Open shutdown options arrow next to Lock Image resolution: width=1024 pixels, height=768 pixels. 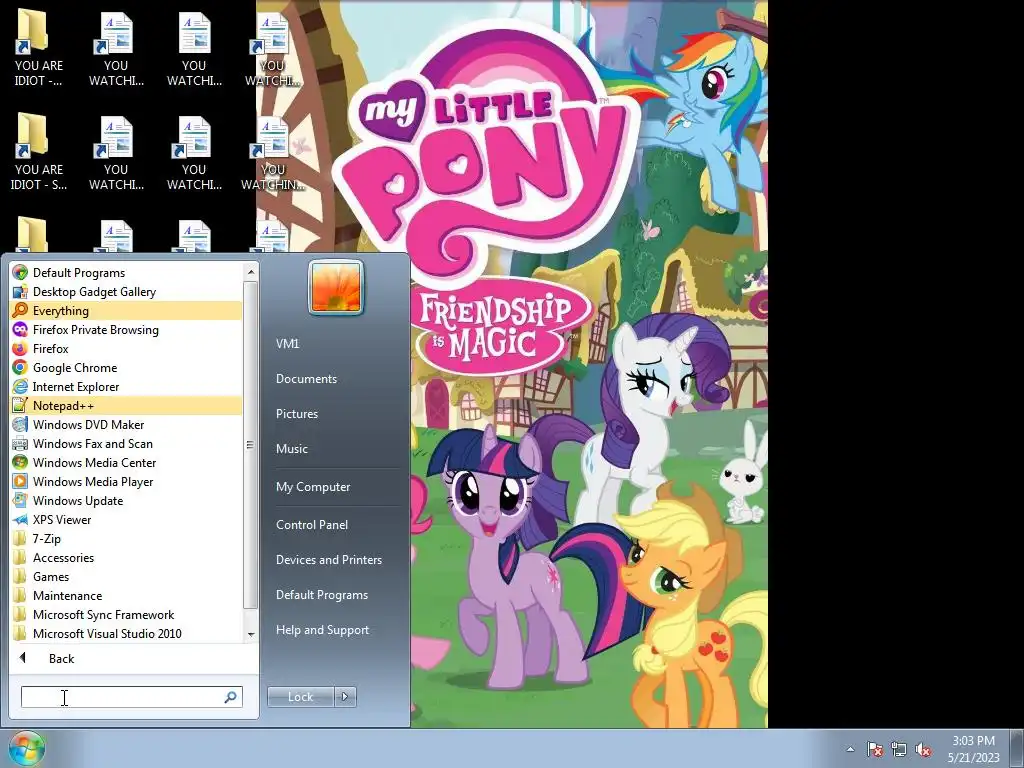point(345,697)
